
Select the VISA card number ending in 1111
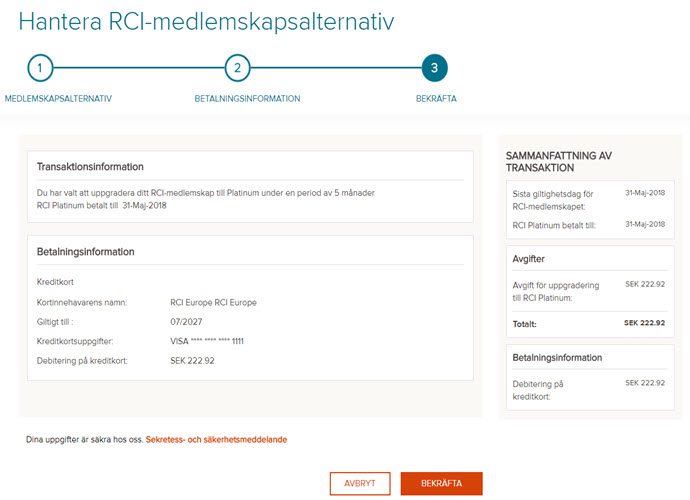click(207, 341)
